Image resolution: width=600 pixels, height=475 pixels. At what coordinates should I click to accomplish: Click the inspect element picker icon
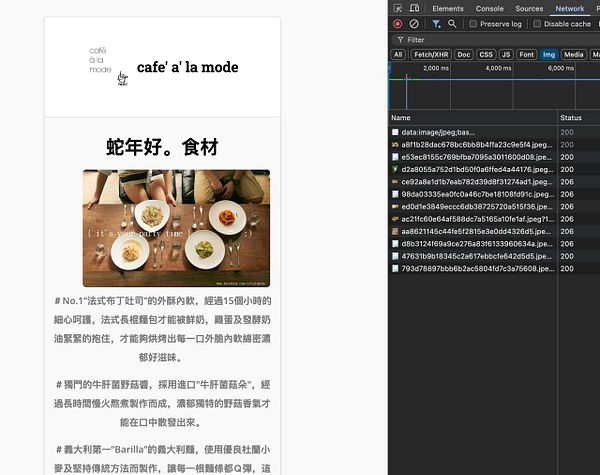click(x=398, y=8)
